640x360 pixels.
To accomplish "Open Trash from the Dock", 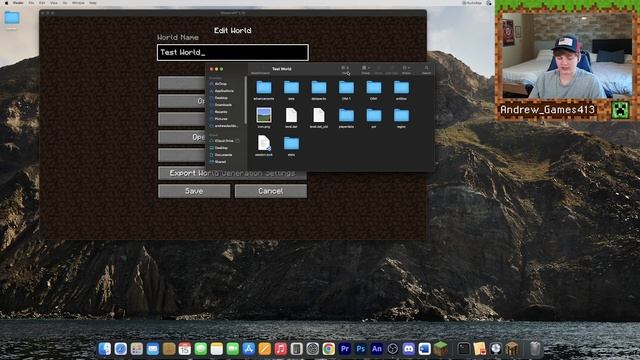I will 535,349.
